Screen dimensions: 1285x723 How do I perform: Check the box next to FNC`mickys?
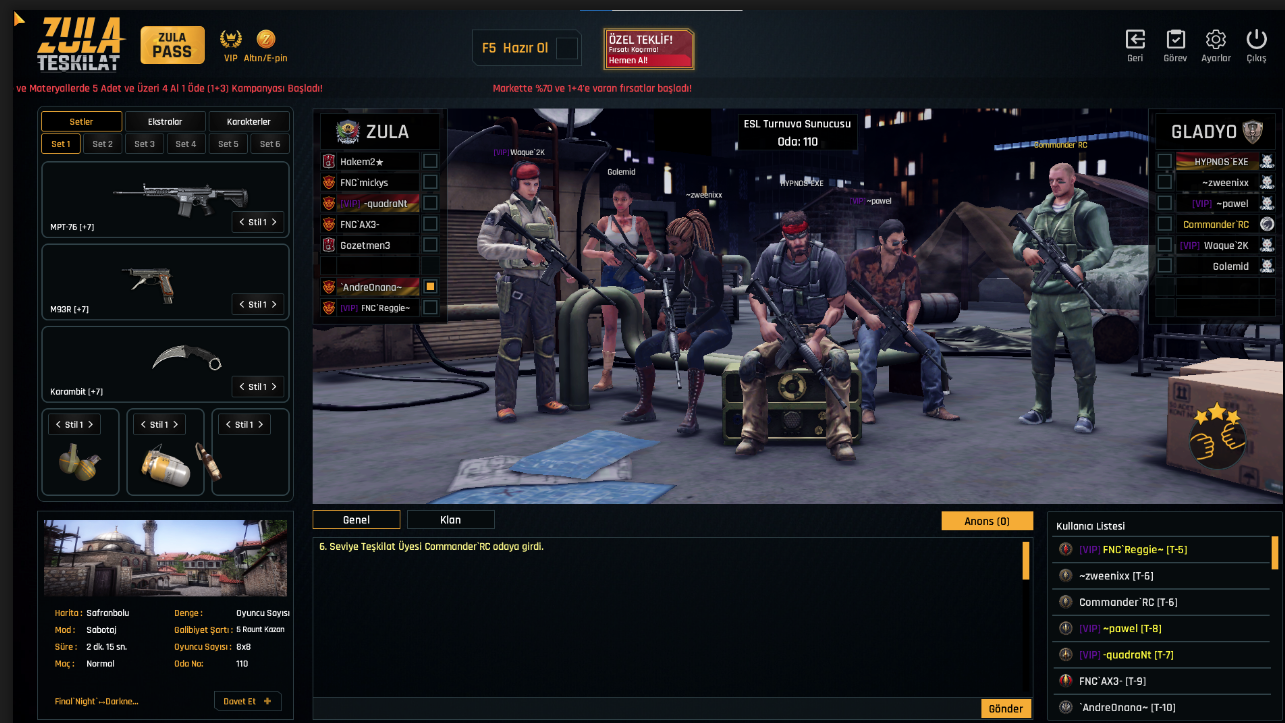pyautogui.click(x=430, y=182)
